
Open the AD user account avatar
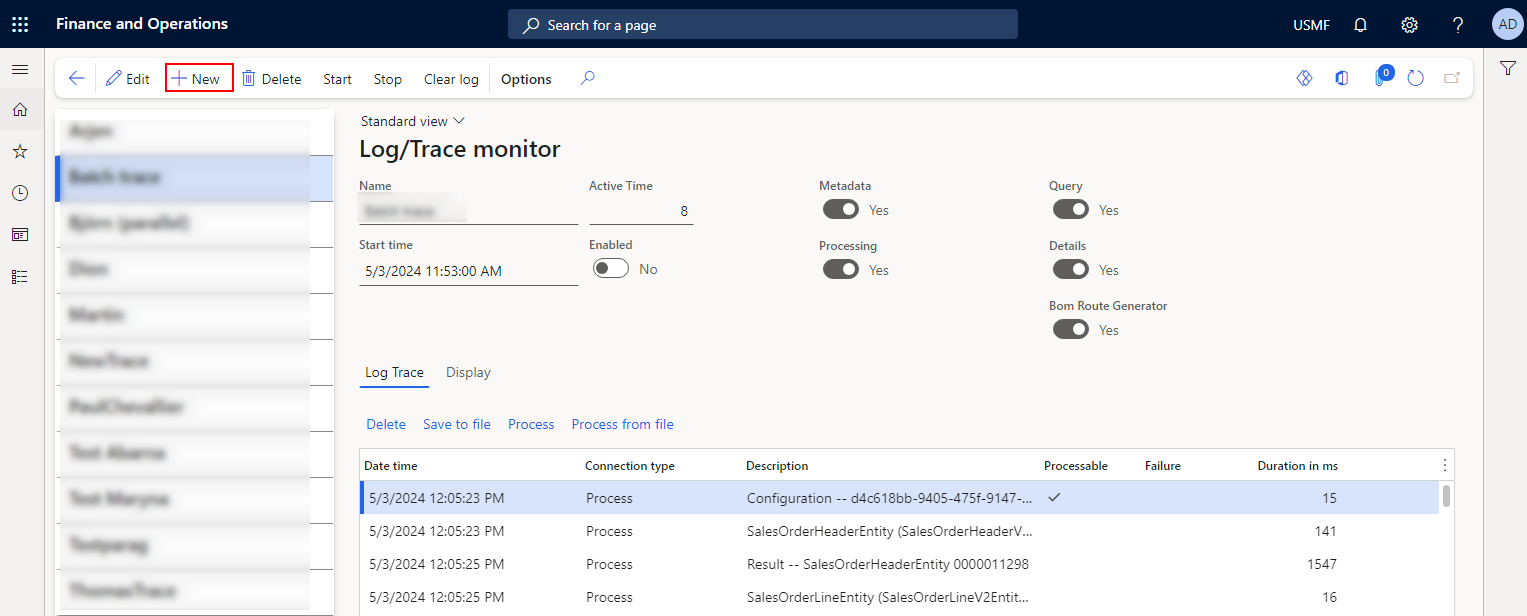1507,24
